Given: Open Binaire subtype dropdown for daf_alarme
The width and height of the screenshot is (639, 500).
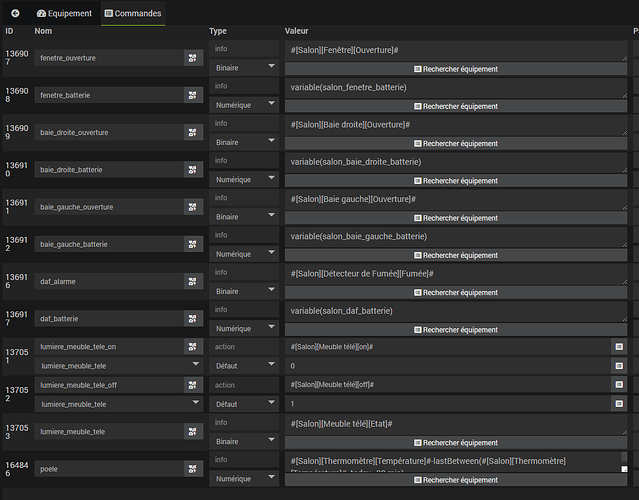Looking at the screenshot, I should pos(244,291).
